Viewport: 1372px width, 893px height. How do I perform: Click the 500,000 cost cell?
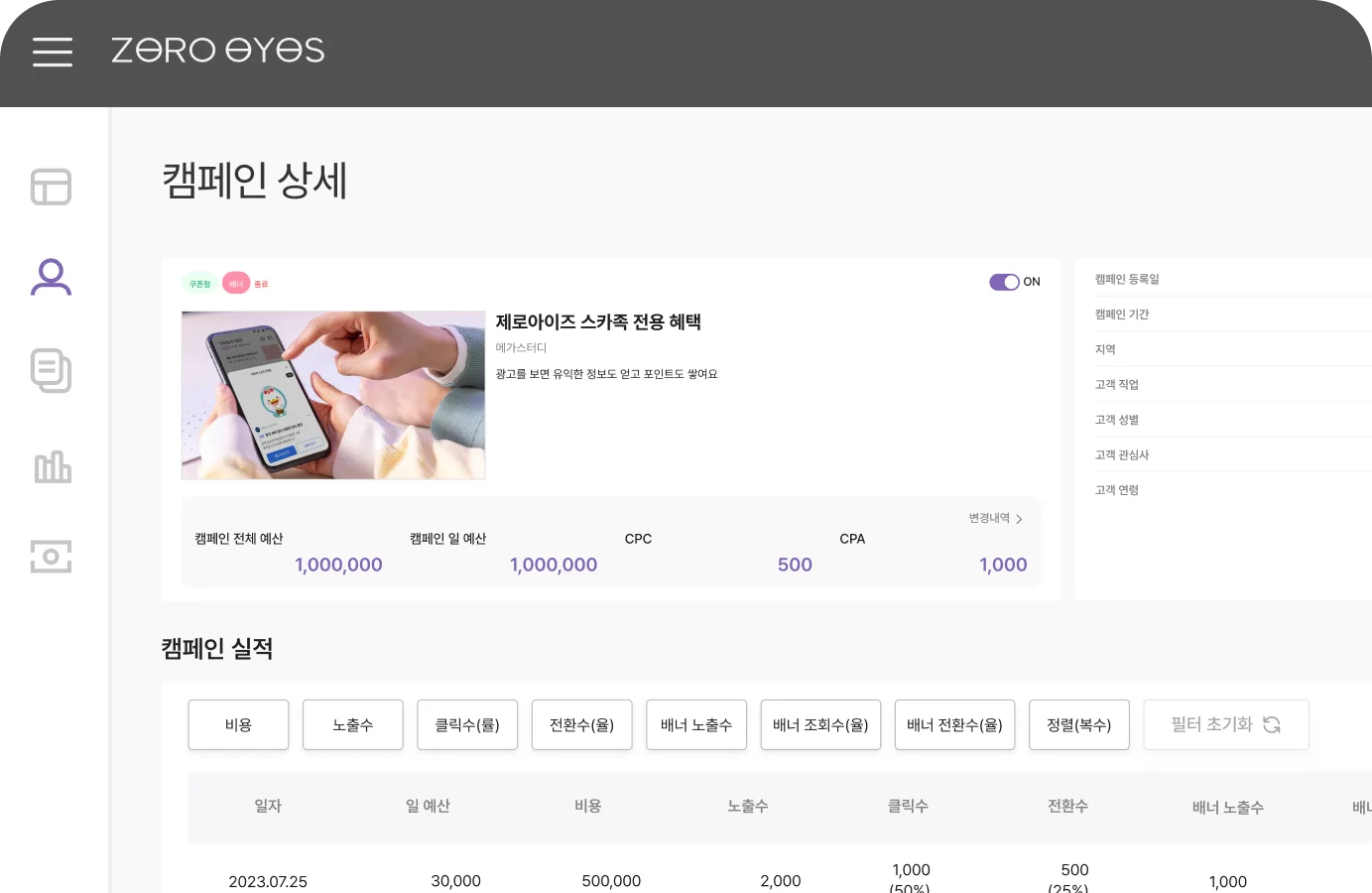coord(611,881)
